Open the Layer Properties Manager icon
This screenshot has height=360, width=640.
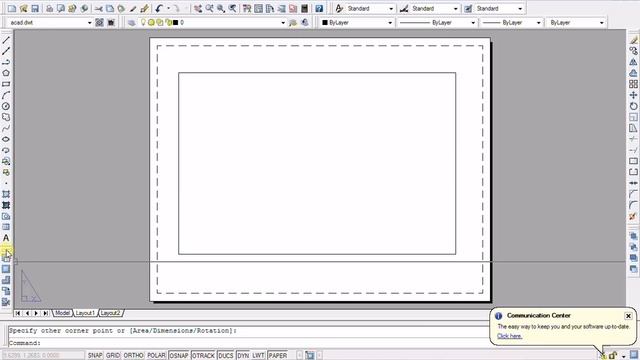pyautogui.click(x=131, y=22)
